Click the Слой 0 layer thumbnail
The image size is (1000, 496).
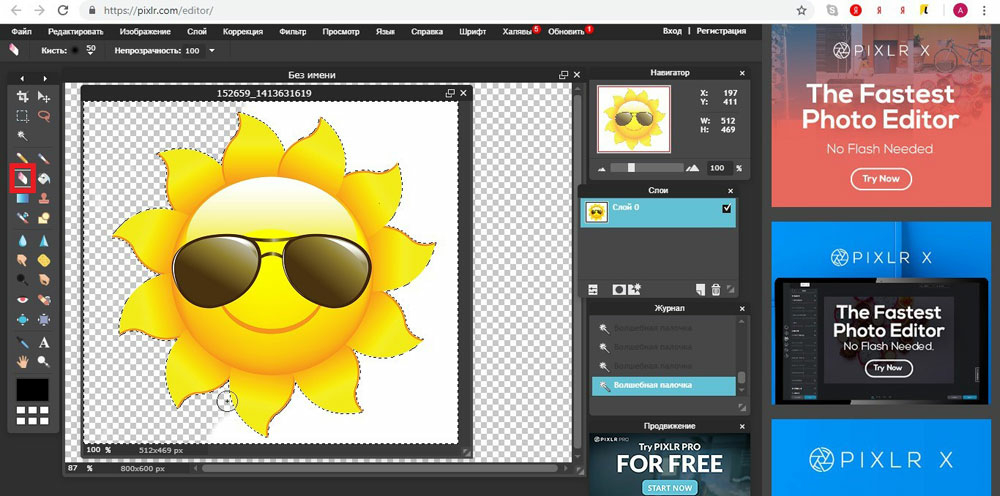[x=596, y=212]
